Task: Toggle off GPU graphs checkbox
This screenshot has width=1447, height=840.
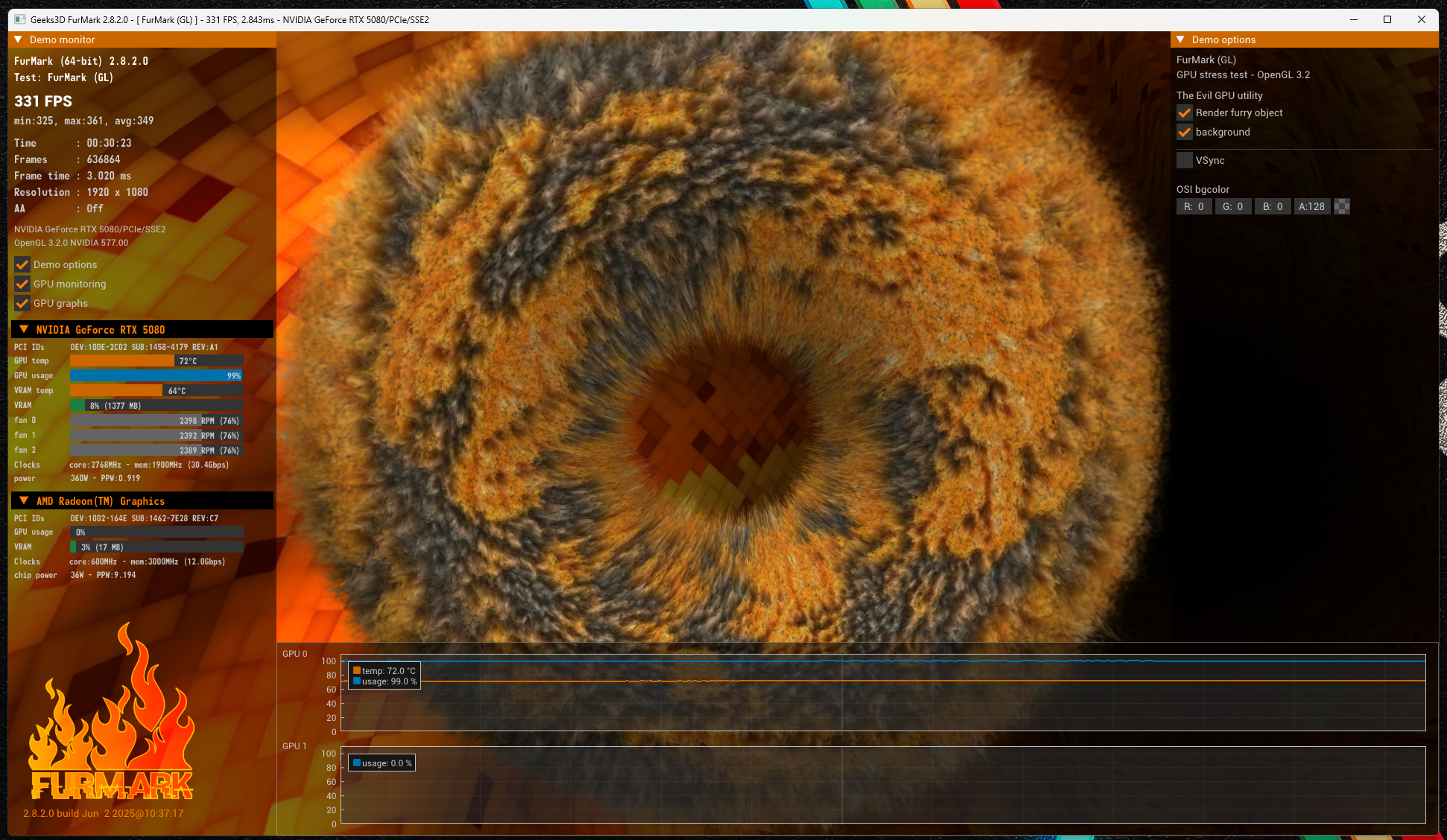Action: tap(22, 303)
